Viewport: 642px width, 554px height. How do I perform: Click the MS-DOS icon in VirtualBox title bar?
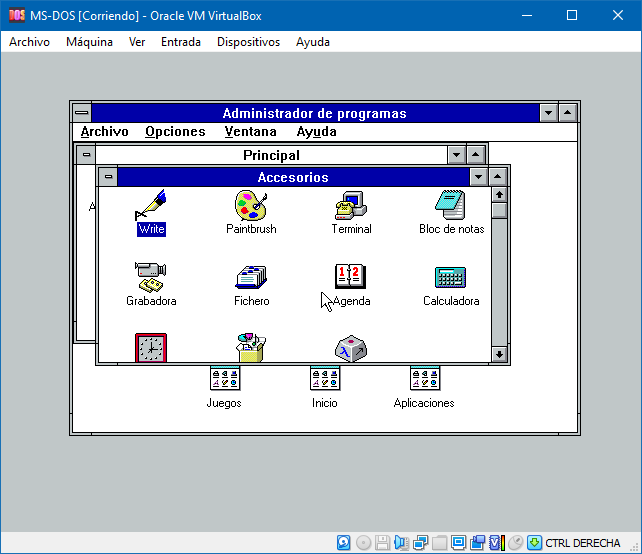click(17, 16)
